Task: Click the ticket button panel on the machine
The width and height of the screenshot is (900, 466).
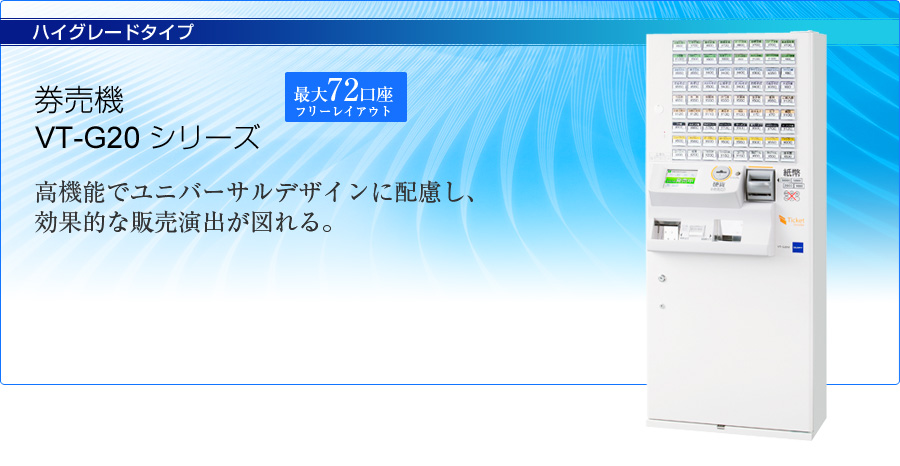Action: 734,100
